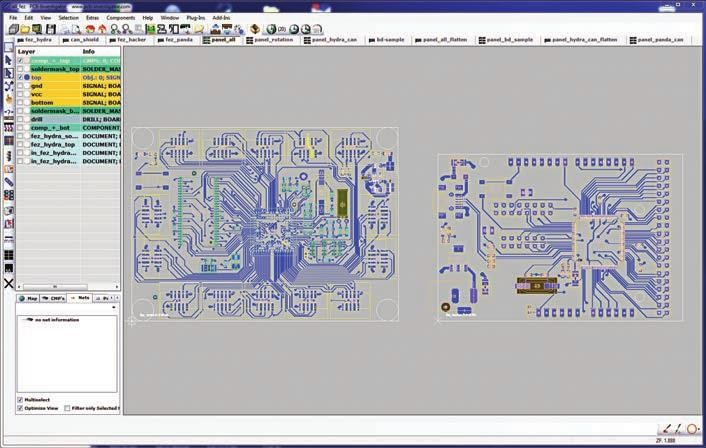
Task: Click the node routing icon in left toolbar
Action: 9,86
